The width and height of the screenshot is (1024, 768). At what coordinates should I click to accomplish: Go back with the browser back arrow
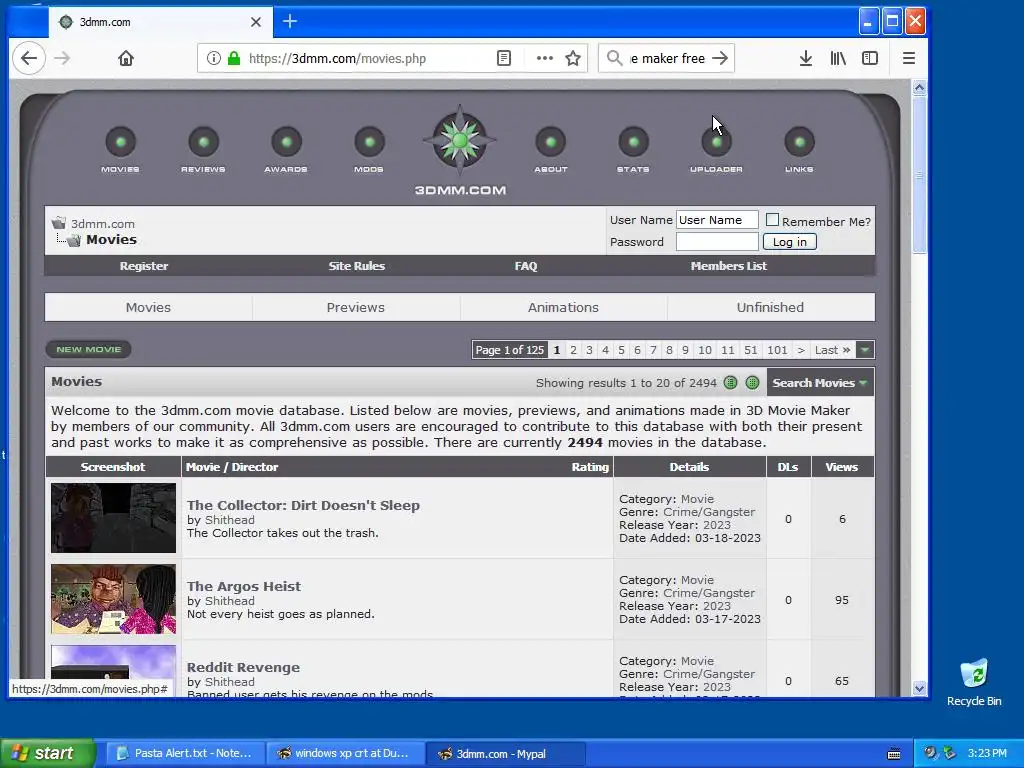click(x=29, y=58)
